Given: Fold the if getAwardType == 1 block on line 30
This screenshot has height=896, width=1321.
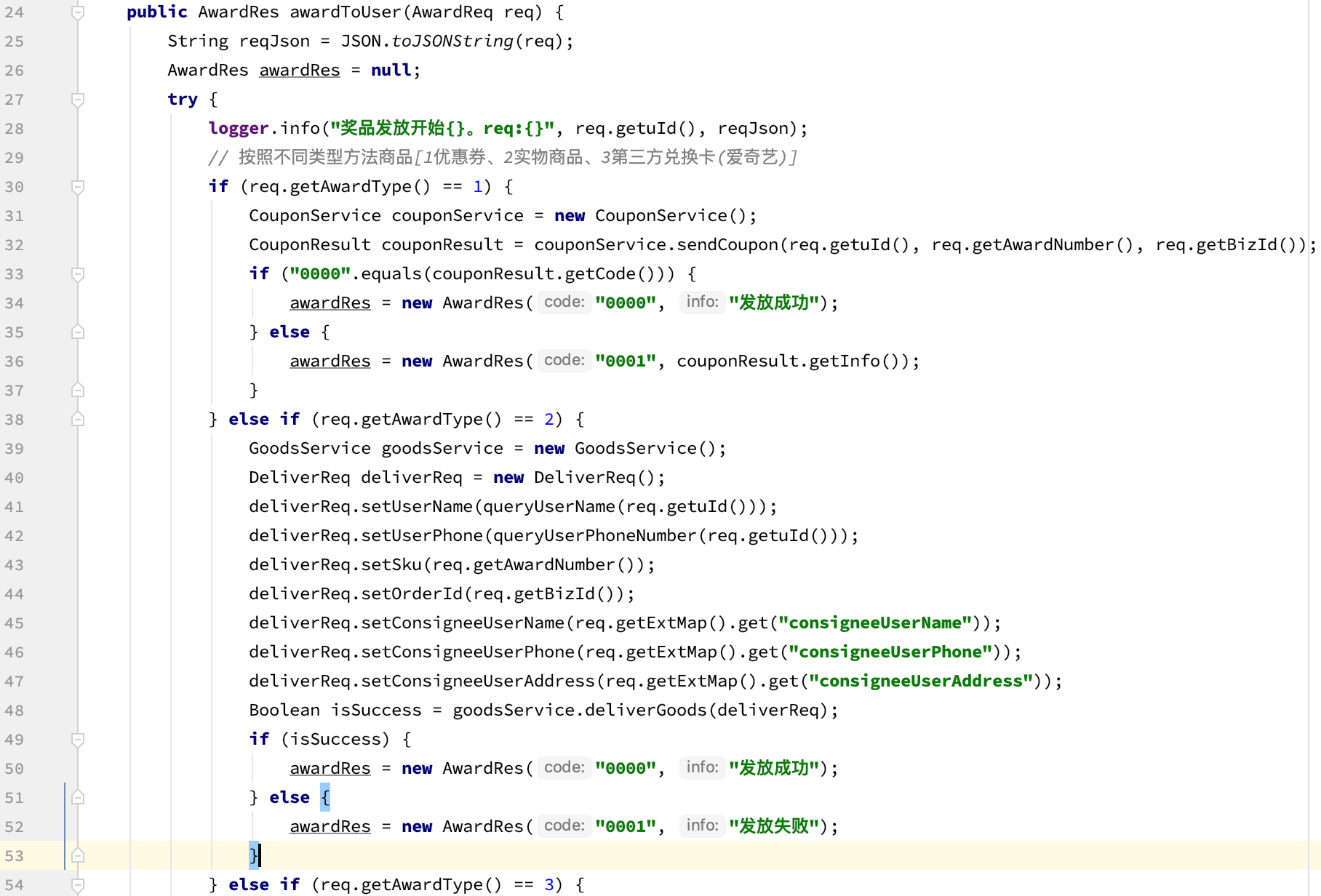Looking at the screenshot, I should pos(78,187).
